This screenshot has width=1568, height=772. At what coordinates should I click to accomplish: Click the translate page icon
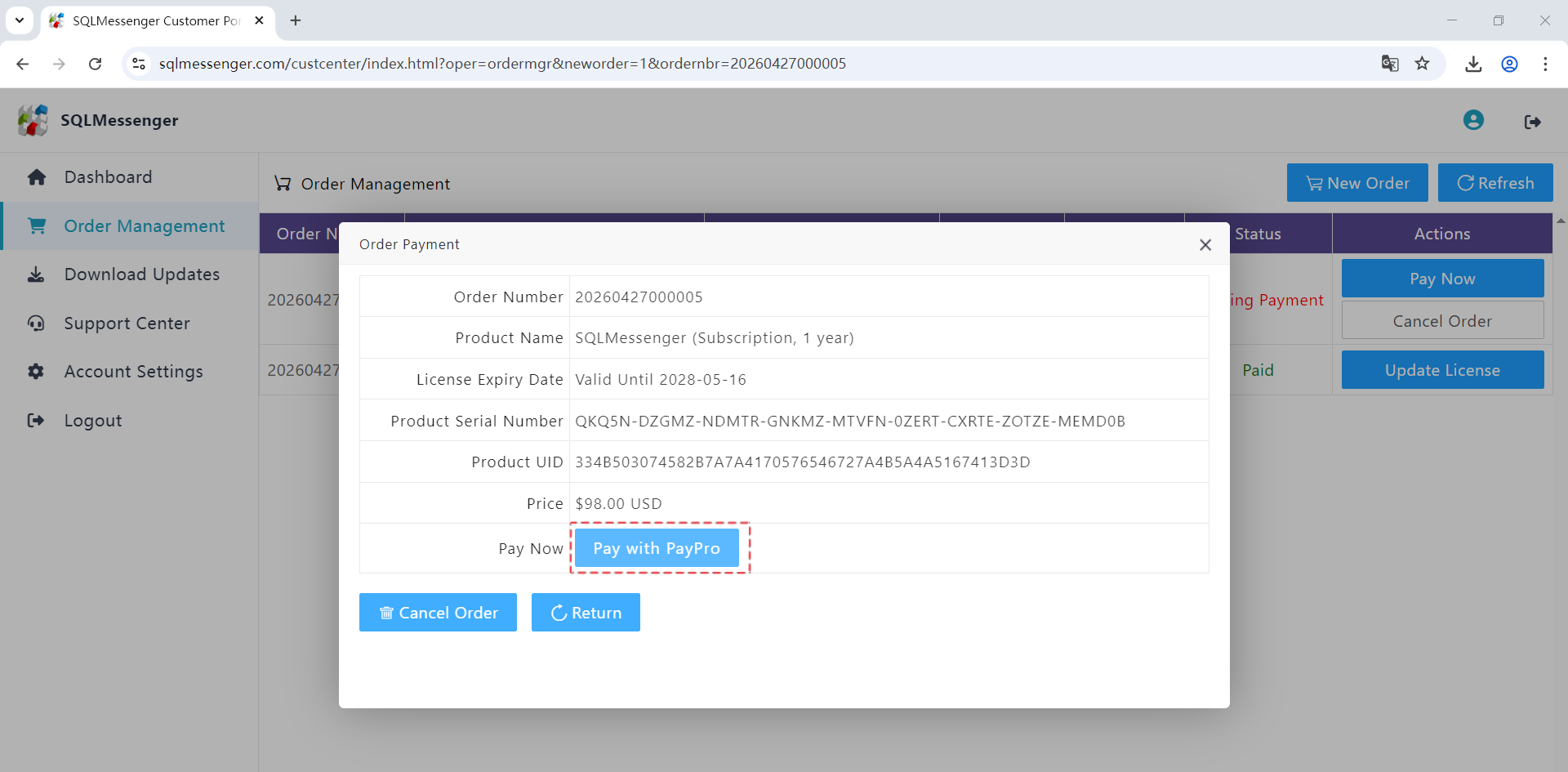tap(1389, 64)
